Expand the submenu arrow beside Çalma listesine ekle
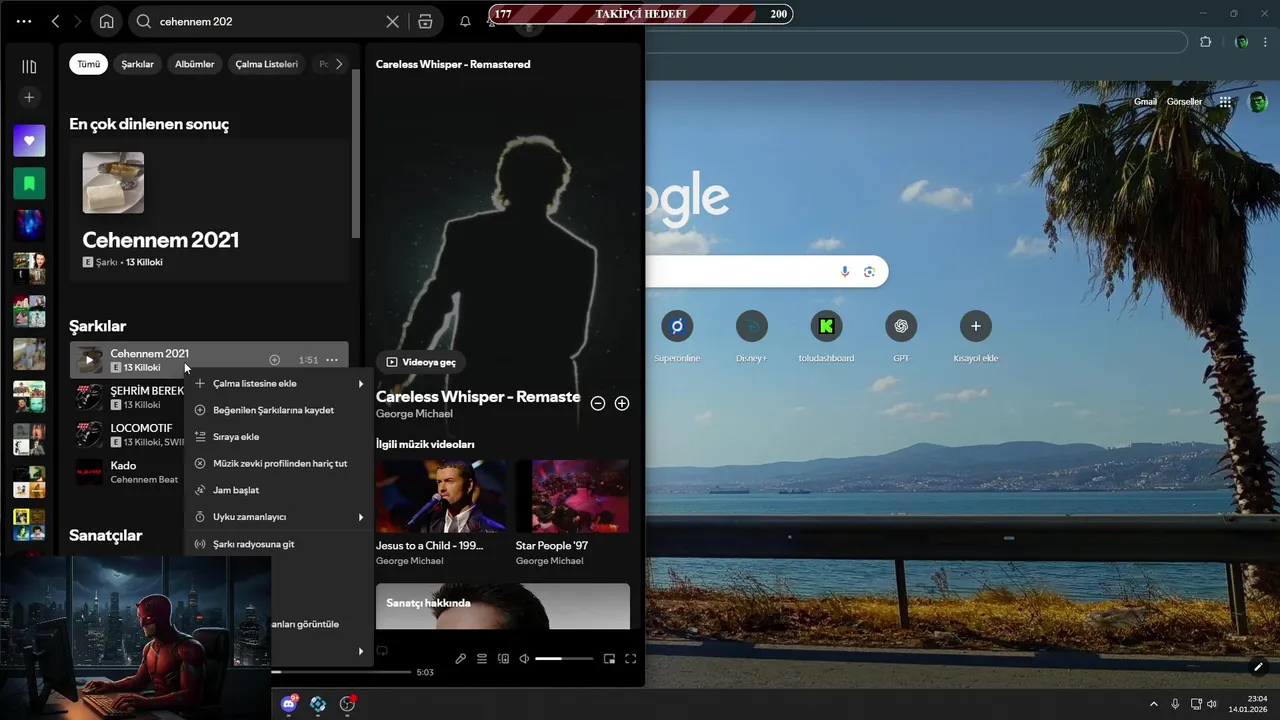Viewport: 1280px width, 720px height. pos(361,384)
